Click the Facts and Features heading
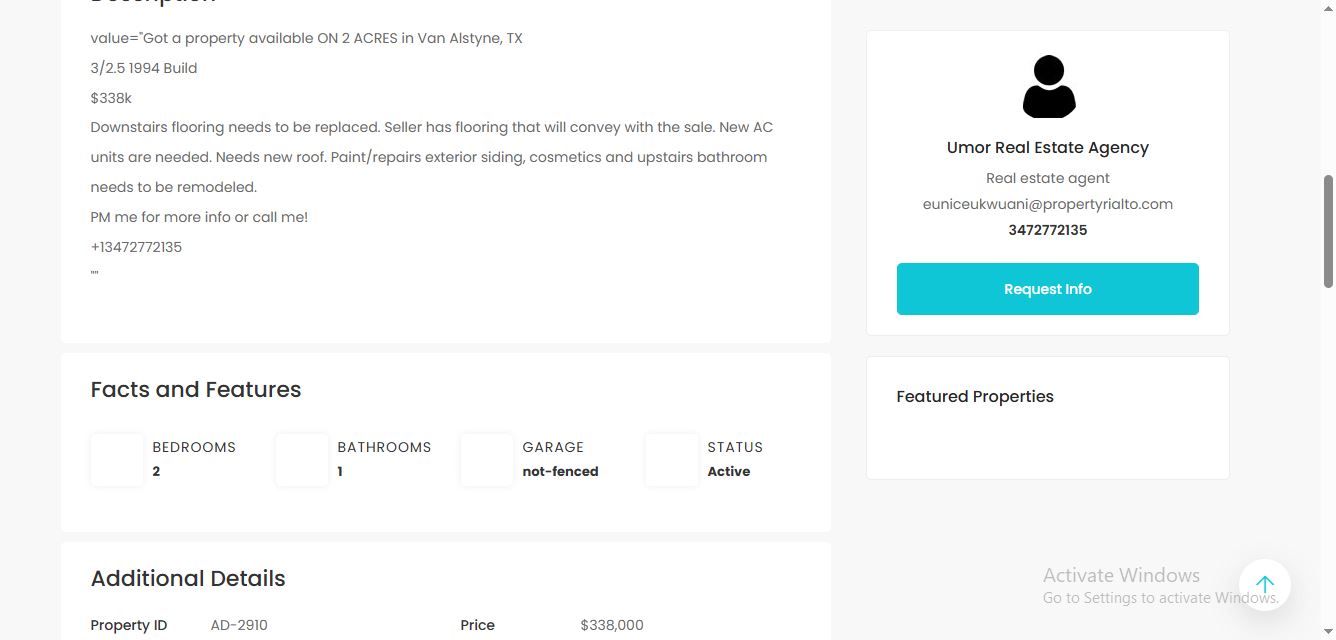This screenshot has width=1336, height=640. (196, 390)
